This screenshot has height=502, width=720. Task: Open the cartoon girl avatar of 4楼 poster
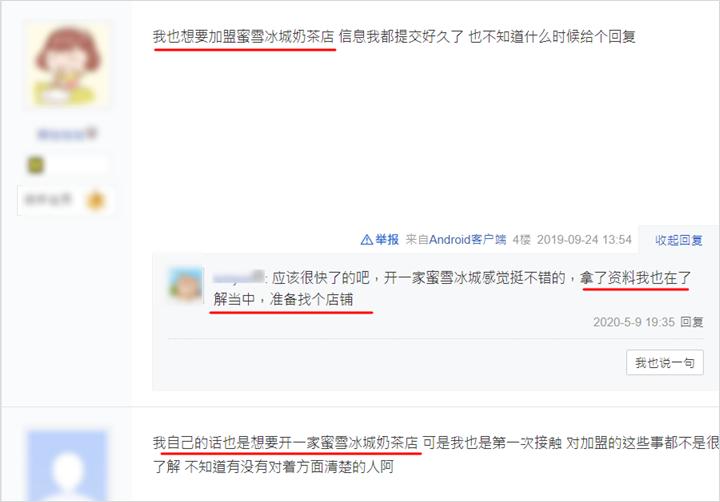click(68, 65)
